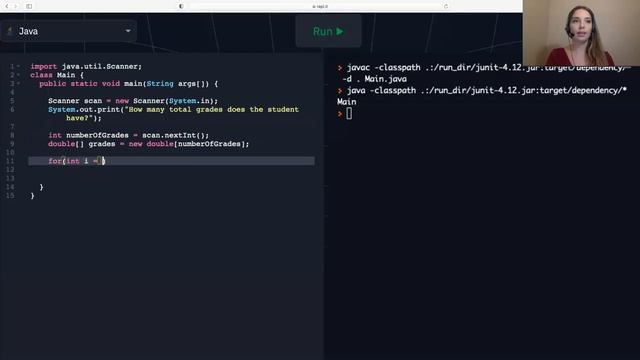
Task: Go back with the browser back arrow
Action: tap(7, 6)
